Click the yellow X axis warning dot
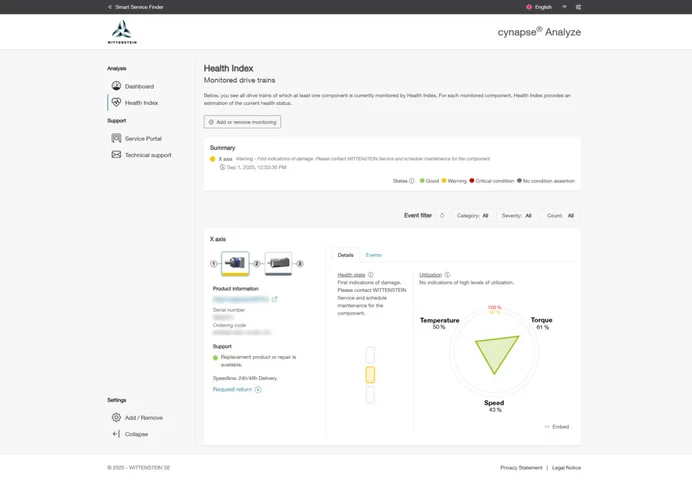This screenshot has height=480, width=692. coord(212,159)
